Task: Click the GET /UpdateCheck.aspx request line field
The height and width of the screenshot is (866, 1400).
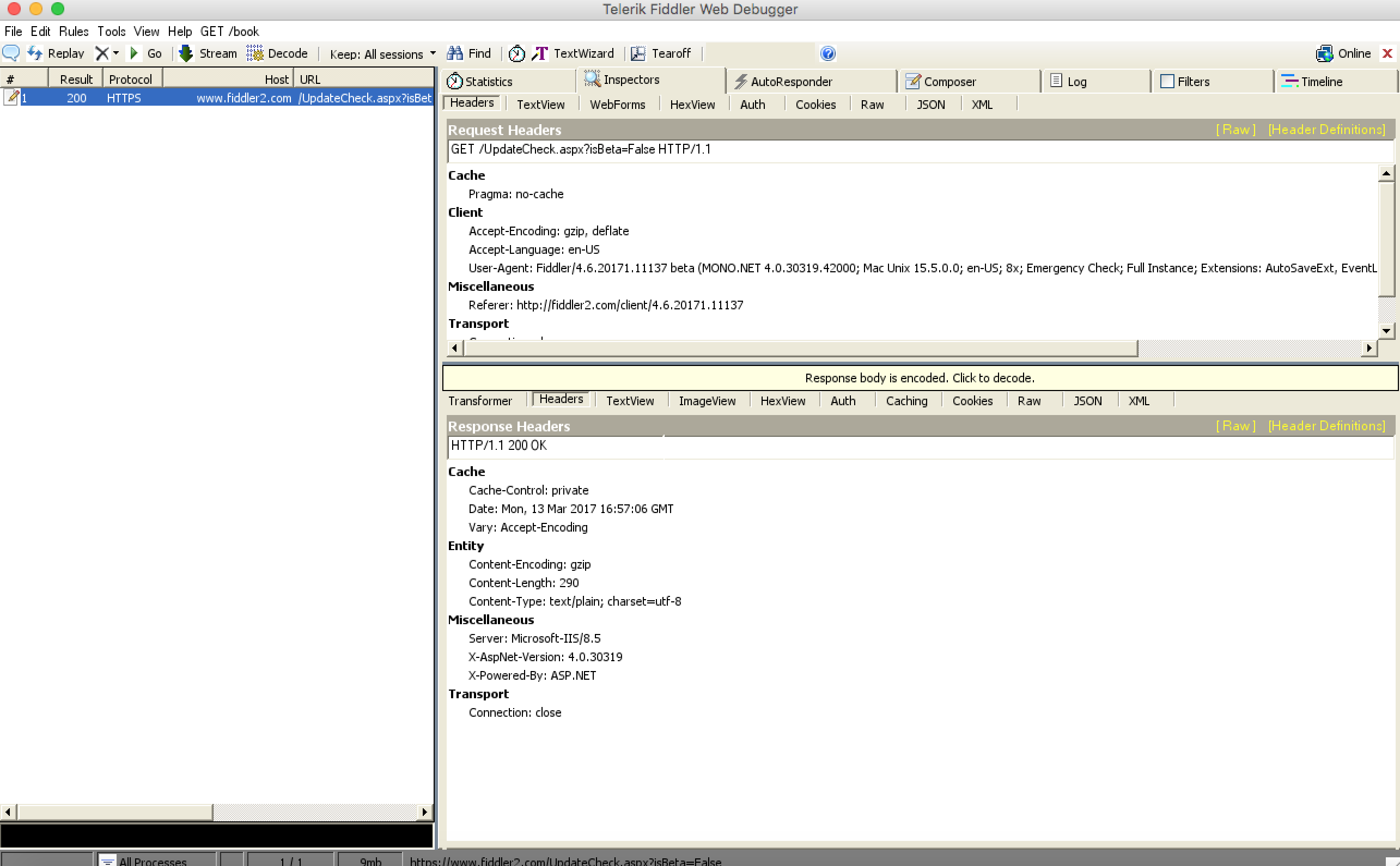Action: click(920, 150)
